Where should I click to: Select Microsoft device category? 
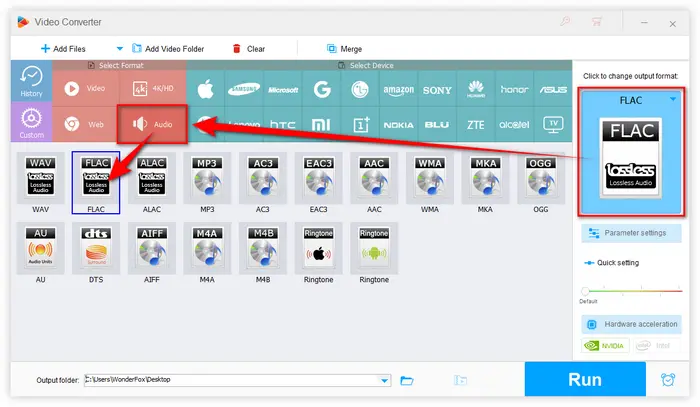coord(283,89)
